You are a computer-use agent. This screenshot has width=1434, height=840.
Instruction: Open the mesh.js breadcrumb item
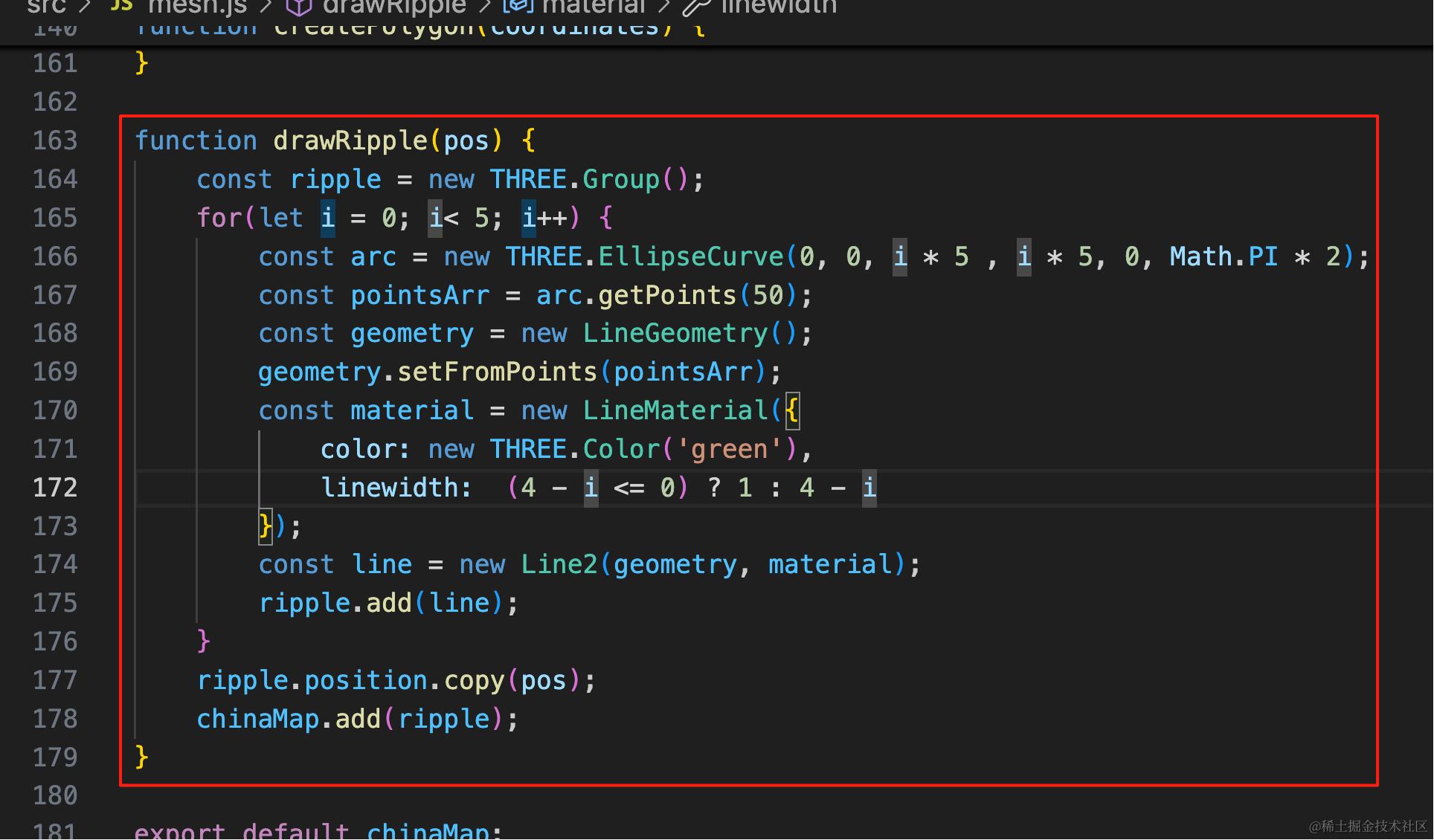click(x=197, y=7)
